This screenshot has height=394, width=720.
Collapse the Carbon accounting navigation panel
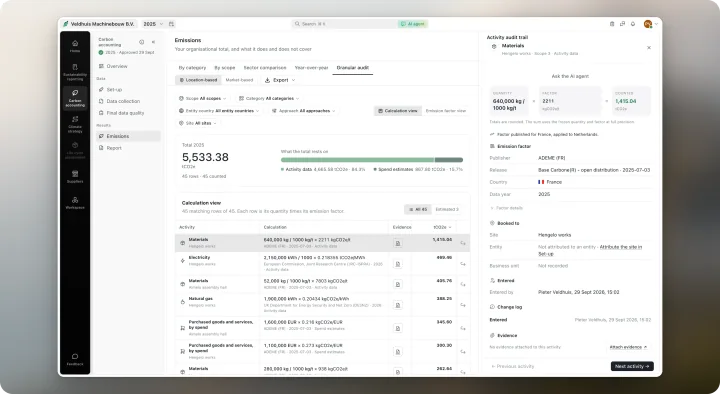[153, 42]
